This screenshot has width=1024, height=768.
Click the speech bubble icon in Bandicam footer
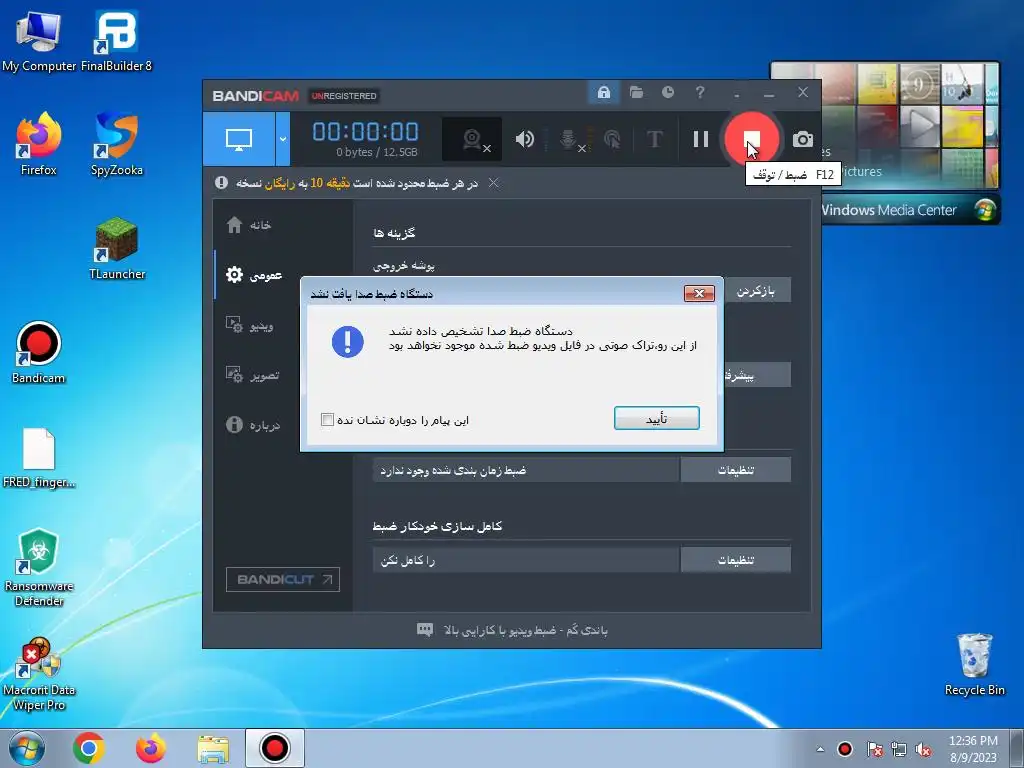click(x=424, y=630)
